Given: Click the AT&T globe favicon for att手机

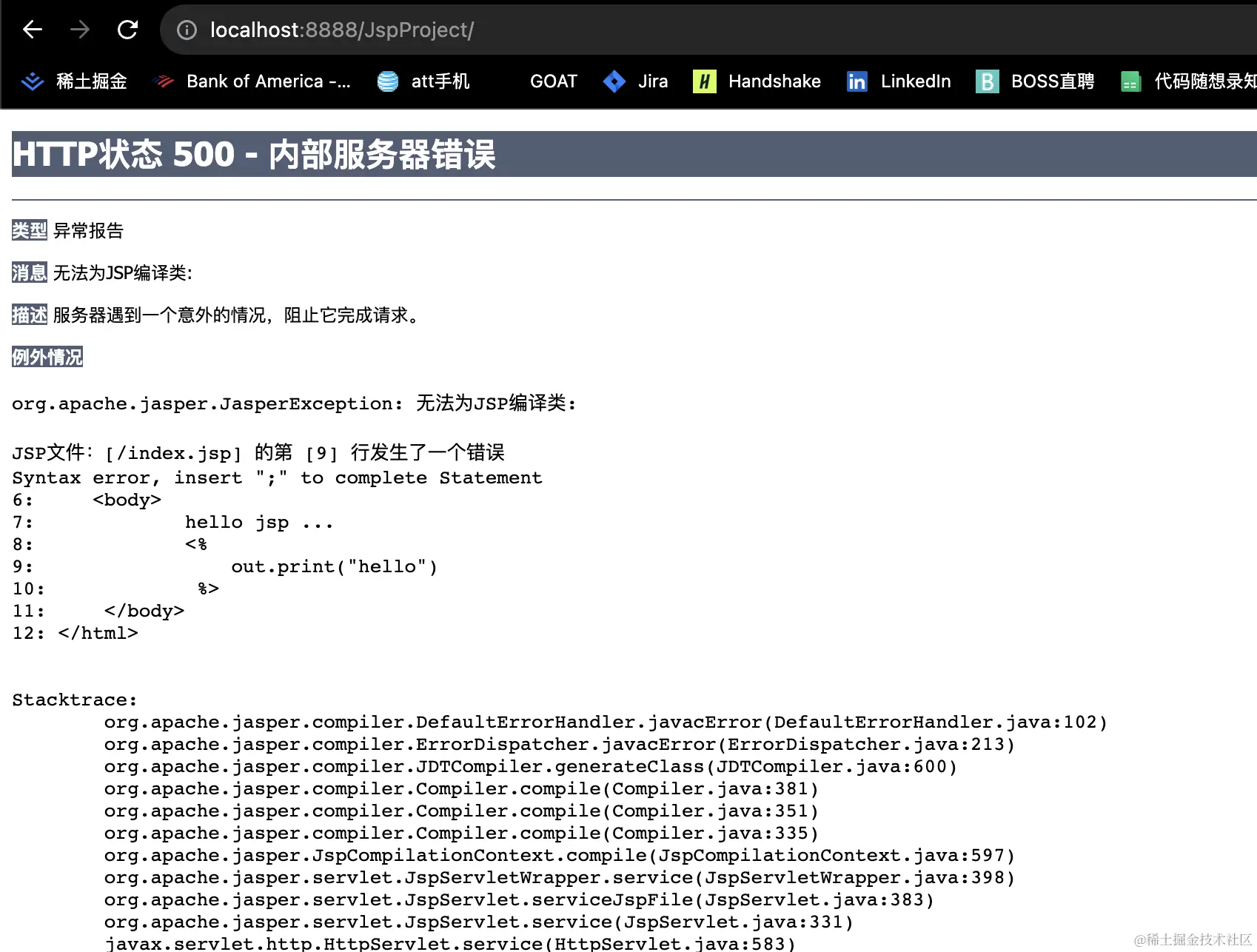Looking at the screenshot, I should click(x=386, y=81).
